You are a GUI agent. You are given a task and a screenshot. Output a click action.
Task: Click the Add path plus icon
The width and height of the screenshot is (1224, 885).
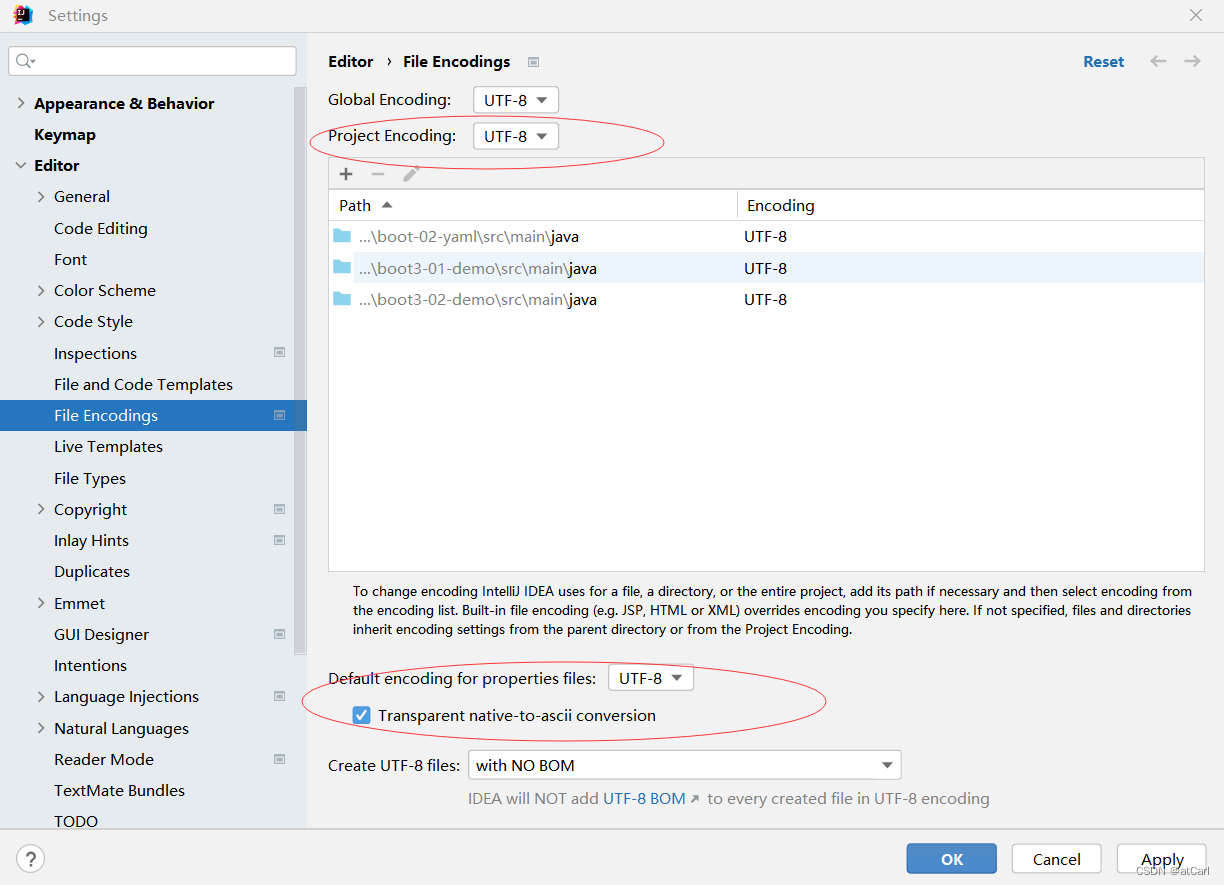click(346, 174)
